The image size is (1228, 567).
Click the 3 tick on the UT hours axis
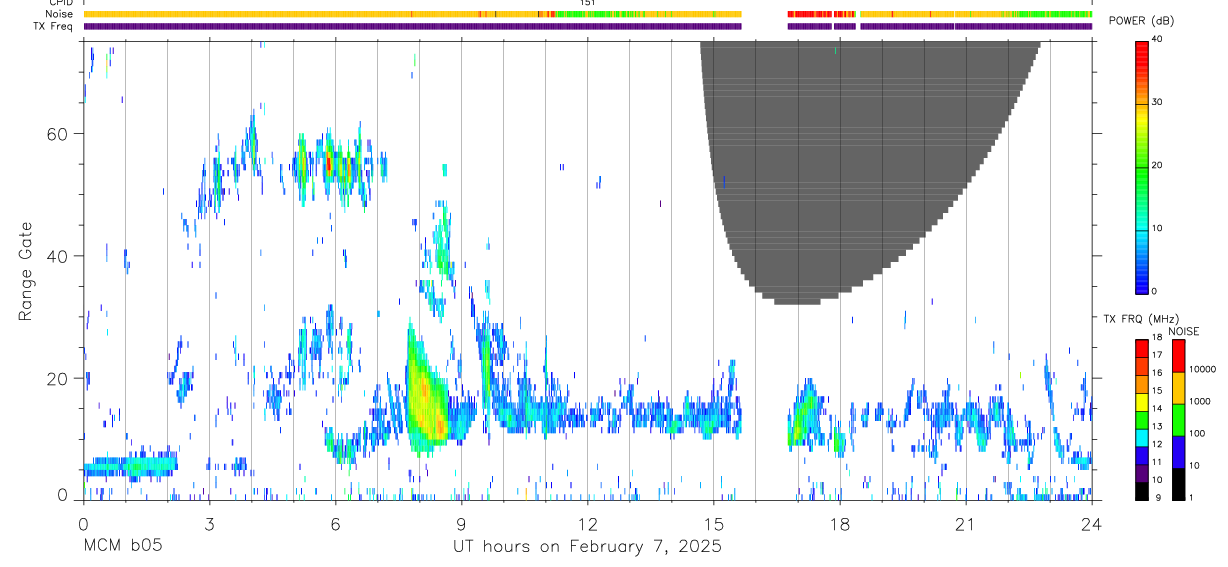pyautogui.click(x=209, y=523)
